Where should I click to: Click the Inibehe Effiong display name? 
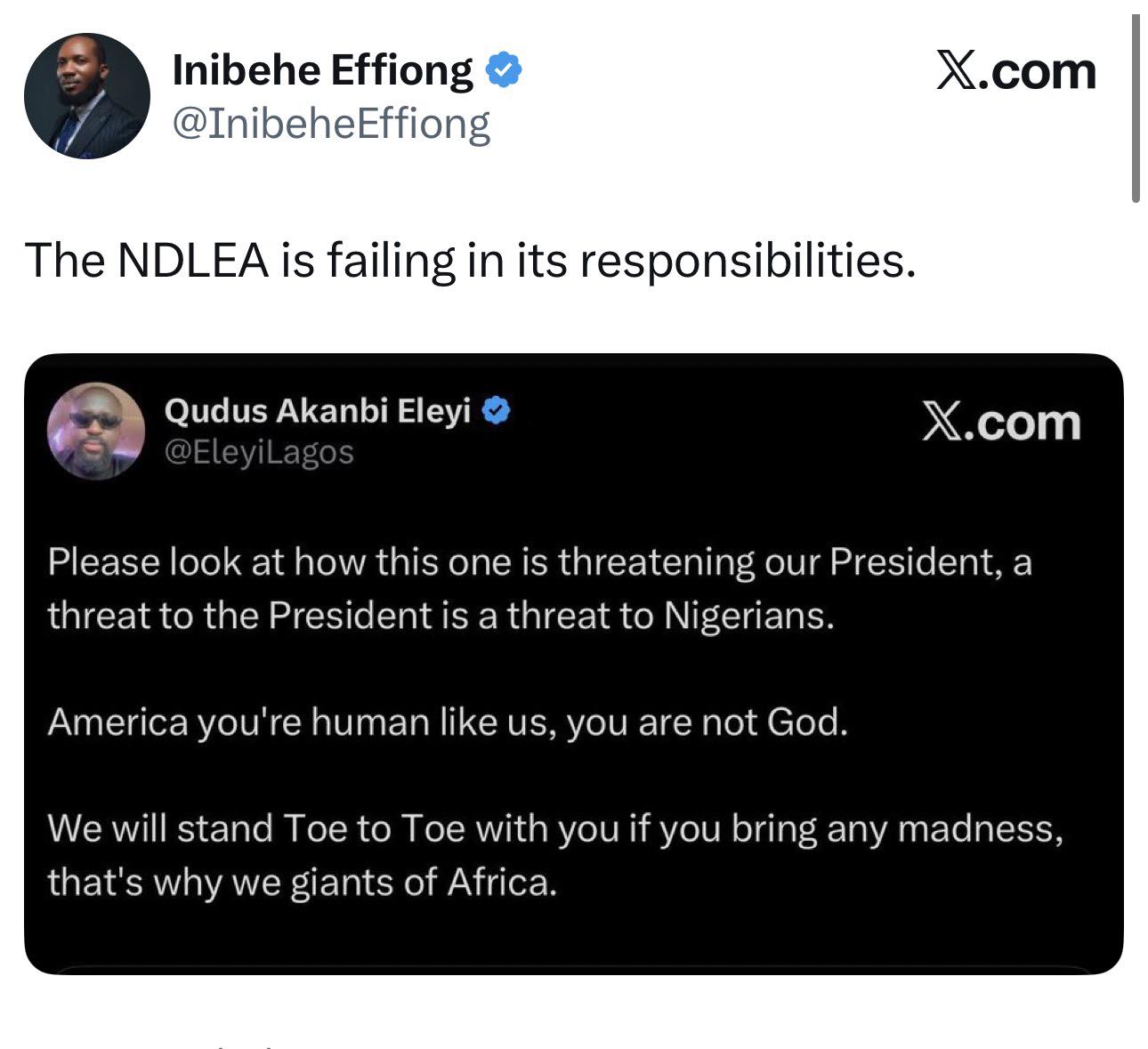coord(322,70)
